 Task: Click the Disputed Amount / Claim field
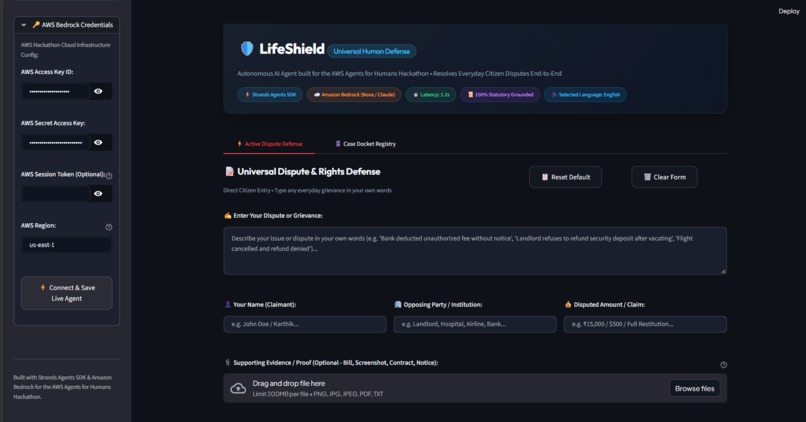tap(645, 324)
